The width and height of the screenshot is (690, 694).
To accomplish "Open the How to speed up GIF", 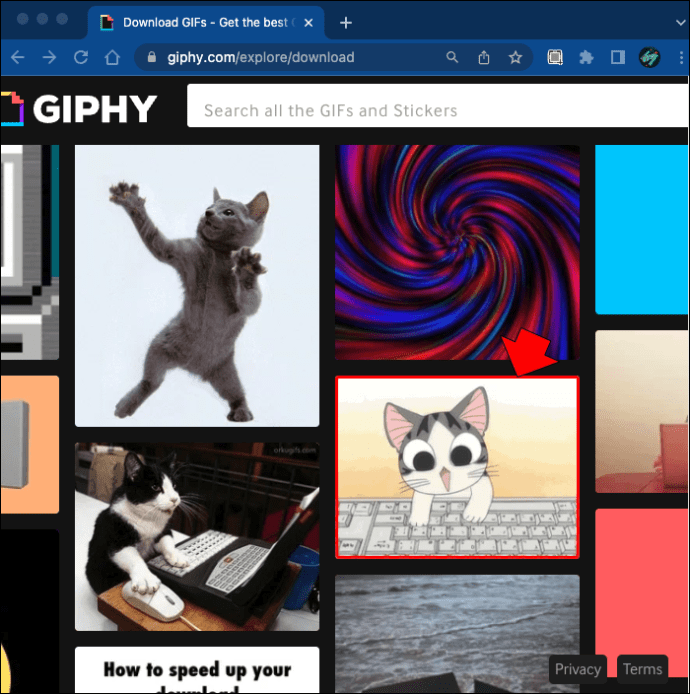I will click(x=197, y=670).
